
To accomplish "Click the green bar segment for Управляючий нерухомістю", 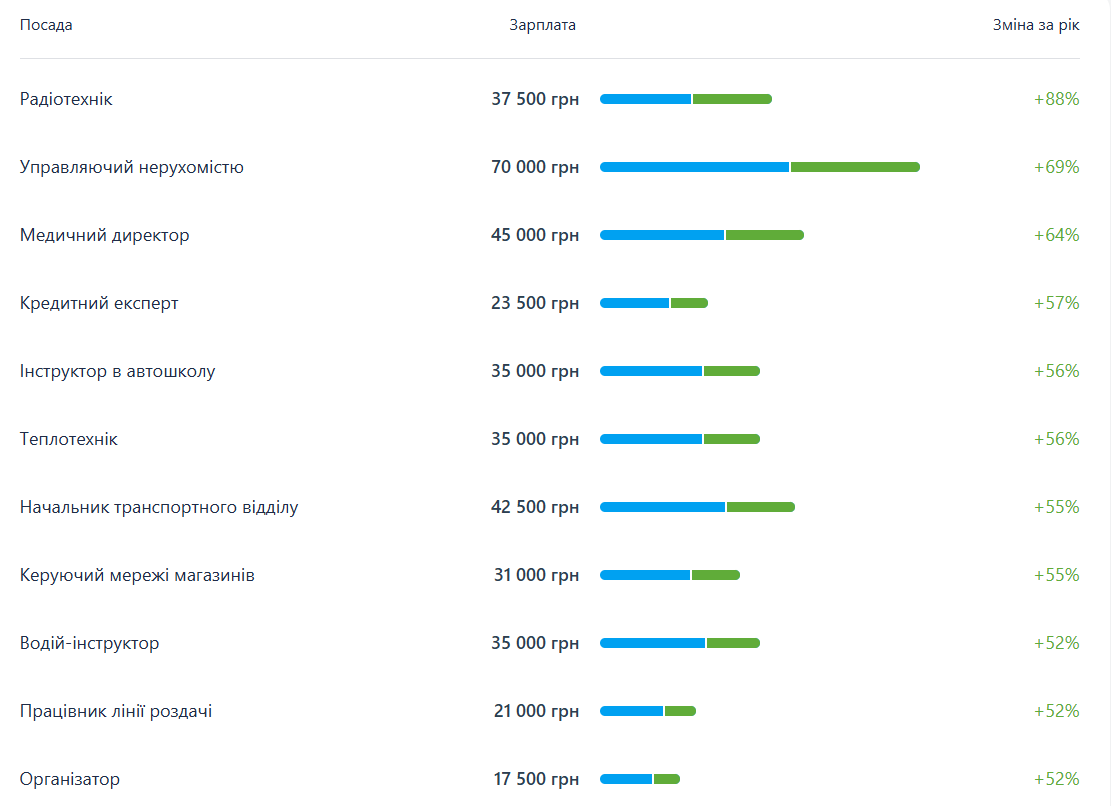I will coord(855,167).
